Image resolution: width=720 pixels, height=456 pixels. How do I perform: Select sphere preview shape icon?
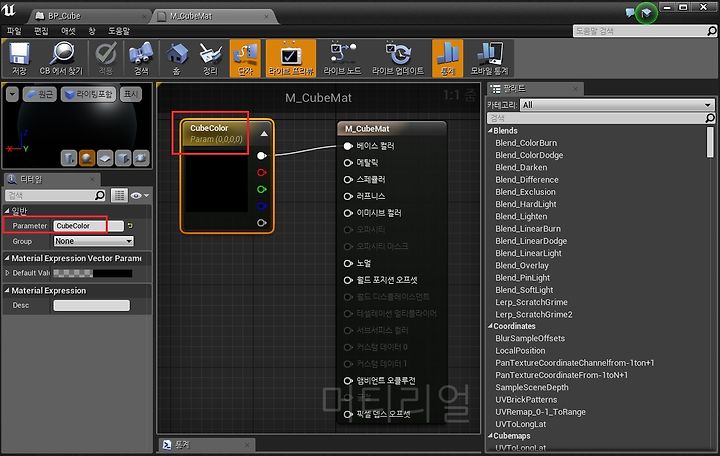(87, 158)
